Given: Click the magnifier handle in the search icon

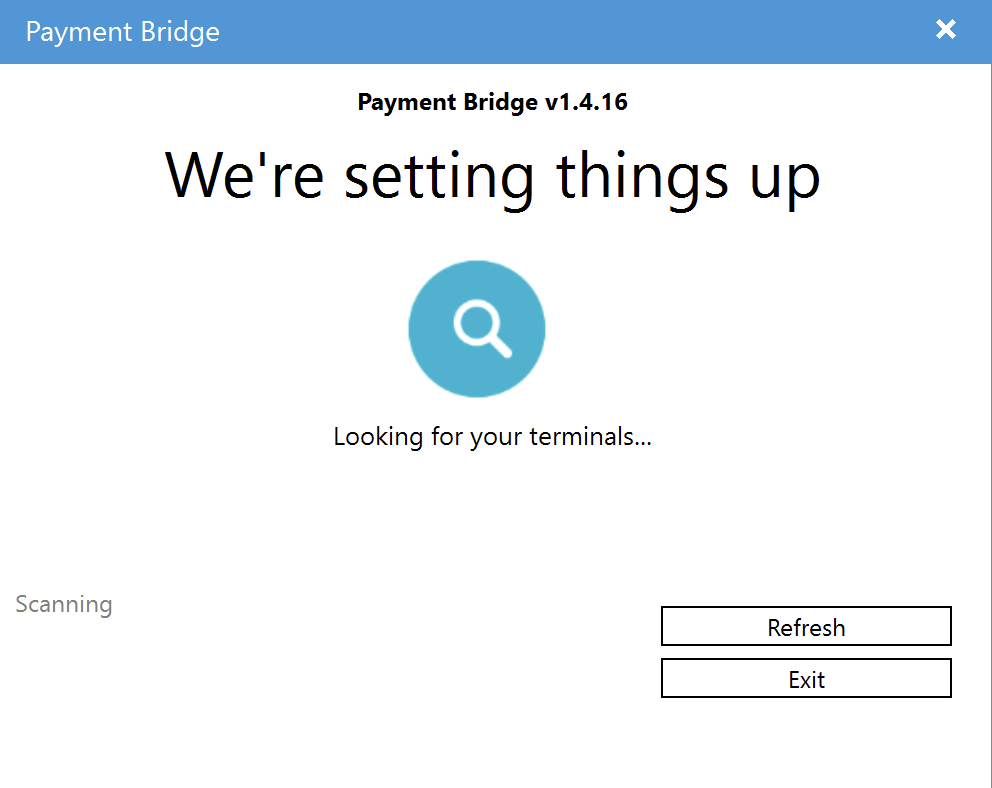Looking at the screenshot, I should (500, 346).
